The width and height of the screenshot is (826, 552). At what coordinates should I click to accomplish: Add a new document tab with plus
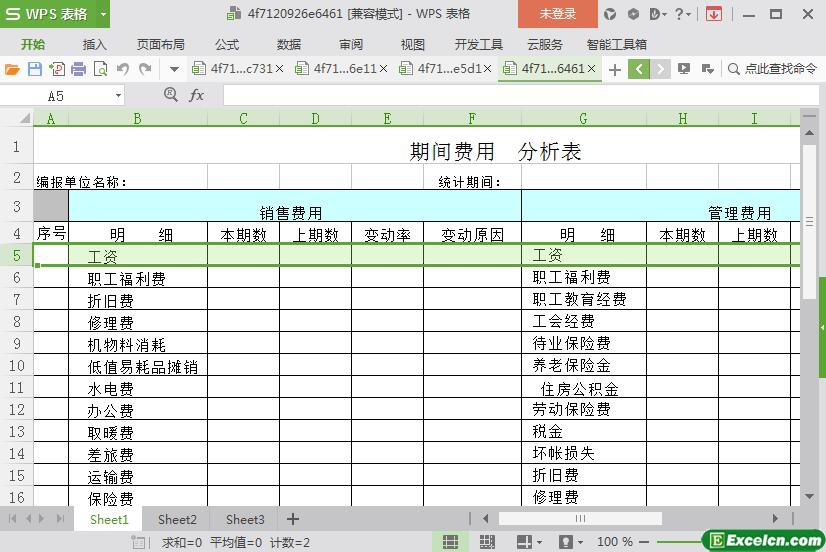pos(615,70)
